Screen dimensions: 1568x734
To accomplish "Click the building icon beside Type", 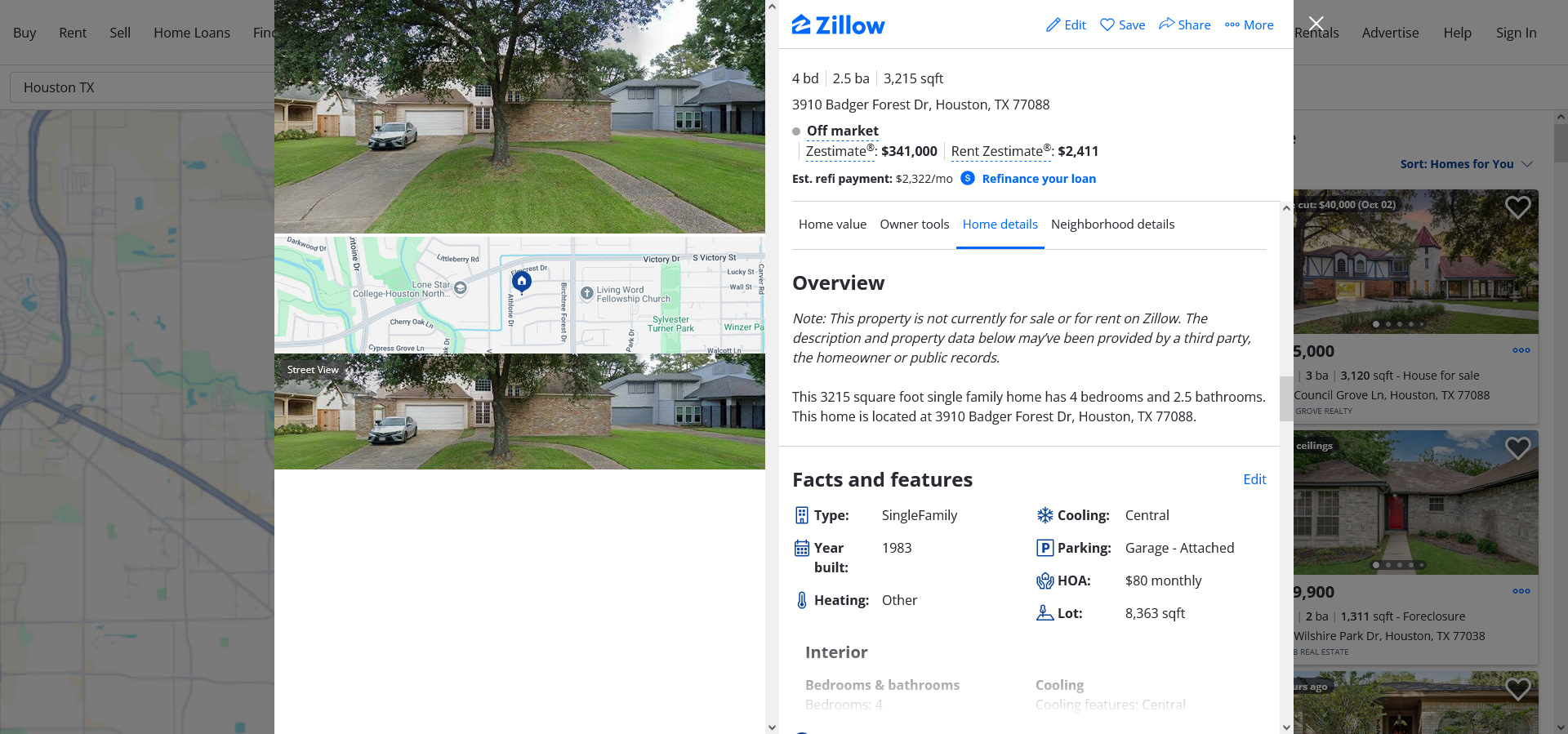I will click(801, 515).
